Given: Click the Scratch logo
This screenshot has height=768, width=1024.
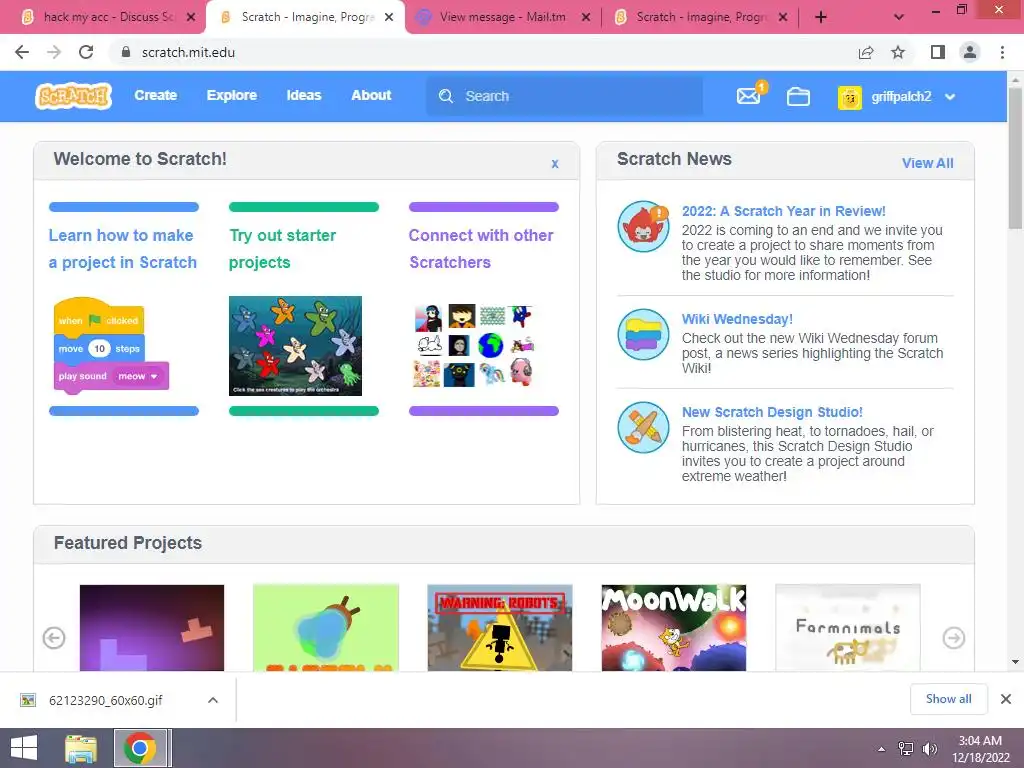Looking at the screenshot, I should pyautogui.click(x=73, y=96).
